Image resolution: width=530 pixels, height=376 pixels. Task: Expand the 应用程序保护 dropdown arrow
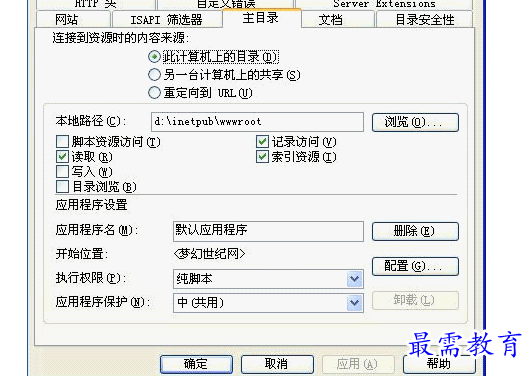pyautogui.click(x=354, y=303)
